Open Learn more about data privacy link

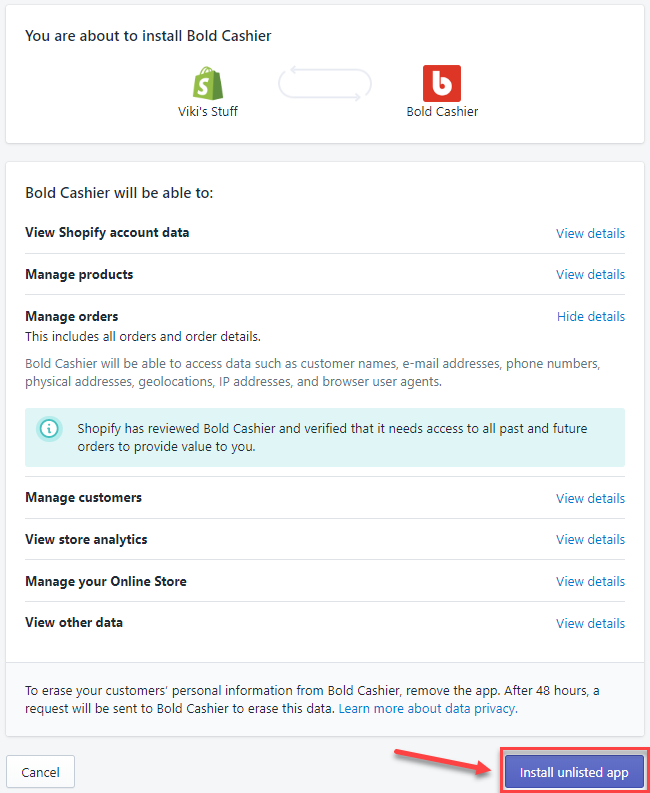coord(427,709)
